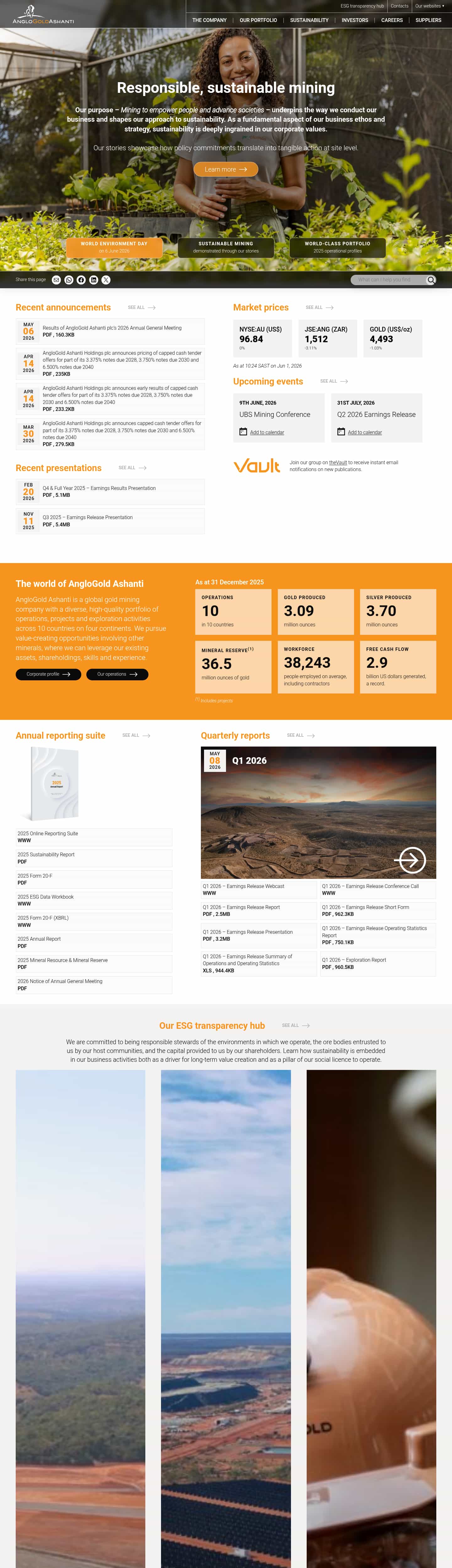
Task: Open OUR PORTFOLIO menu
Action: [x=258, y=20]
